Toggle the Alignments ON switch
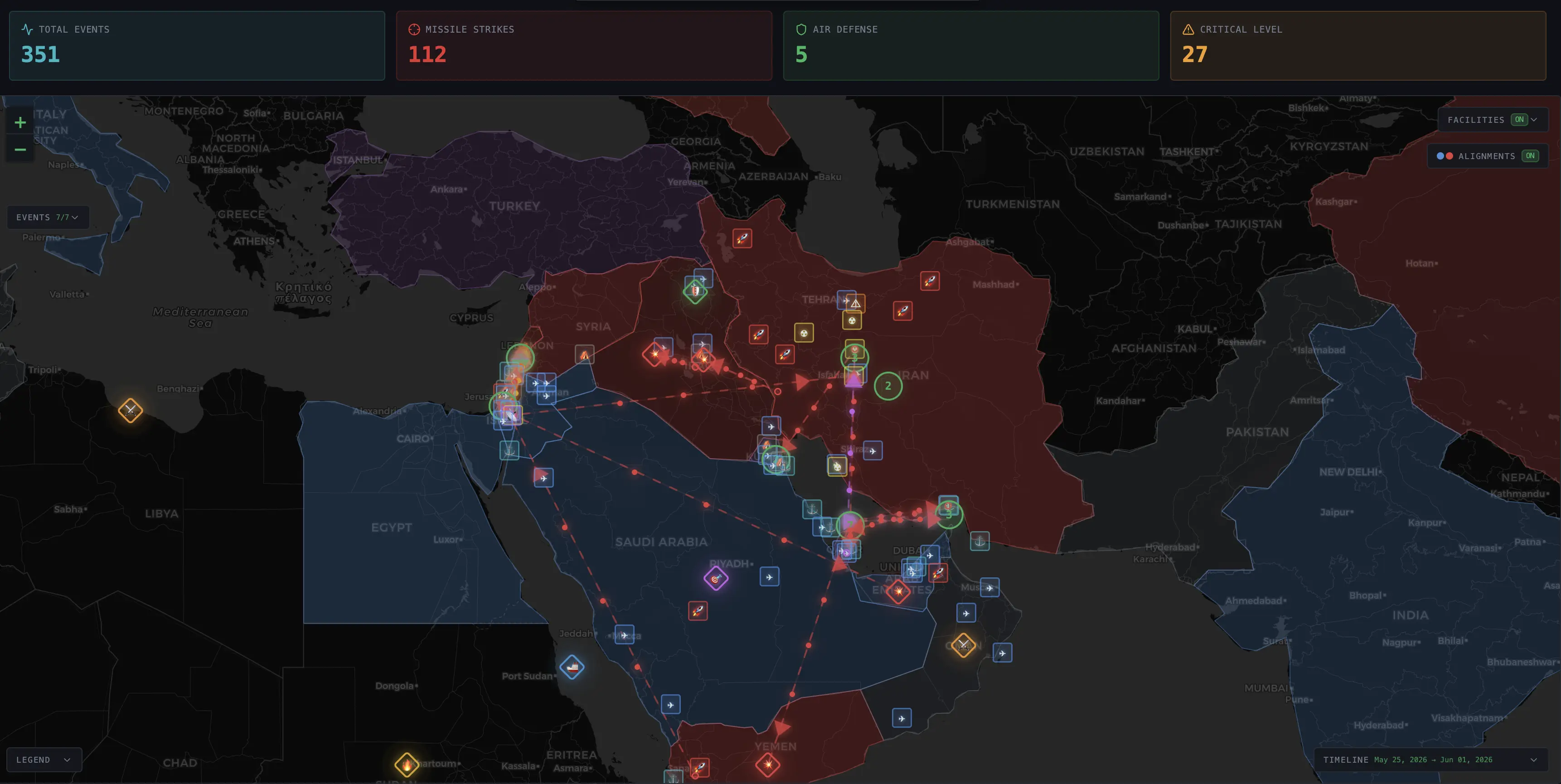Image resolution: width=1561 pixels, height=784 pixels. pos(1530,156)
